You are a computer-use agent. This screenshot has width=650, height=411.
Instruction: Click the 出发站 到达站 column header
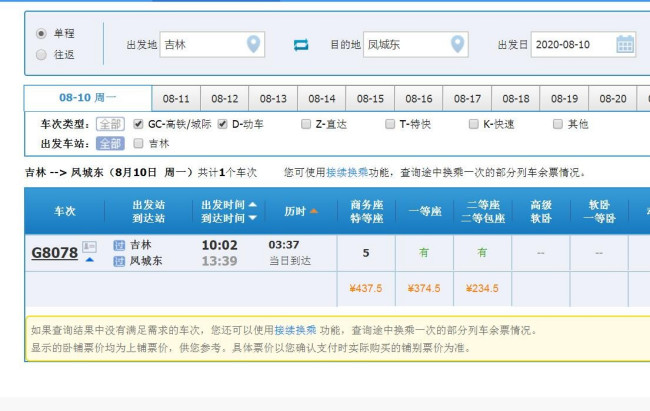coord(148,211)
